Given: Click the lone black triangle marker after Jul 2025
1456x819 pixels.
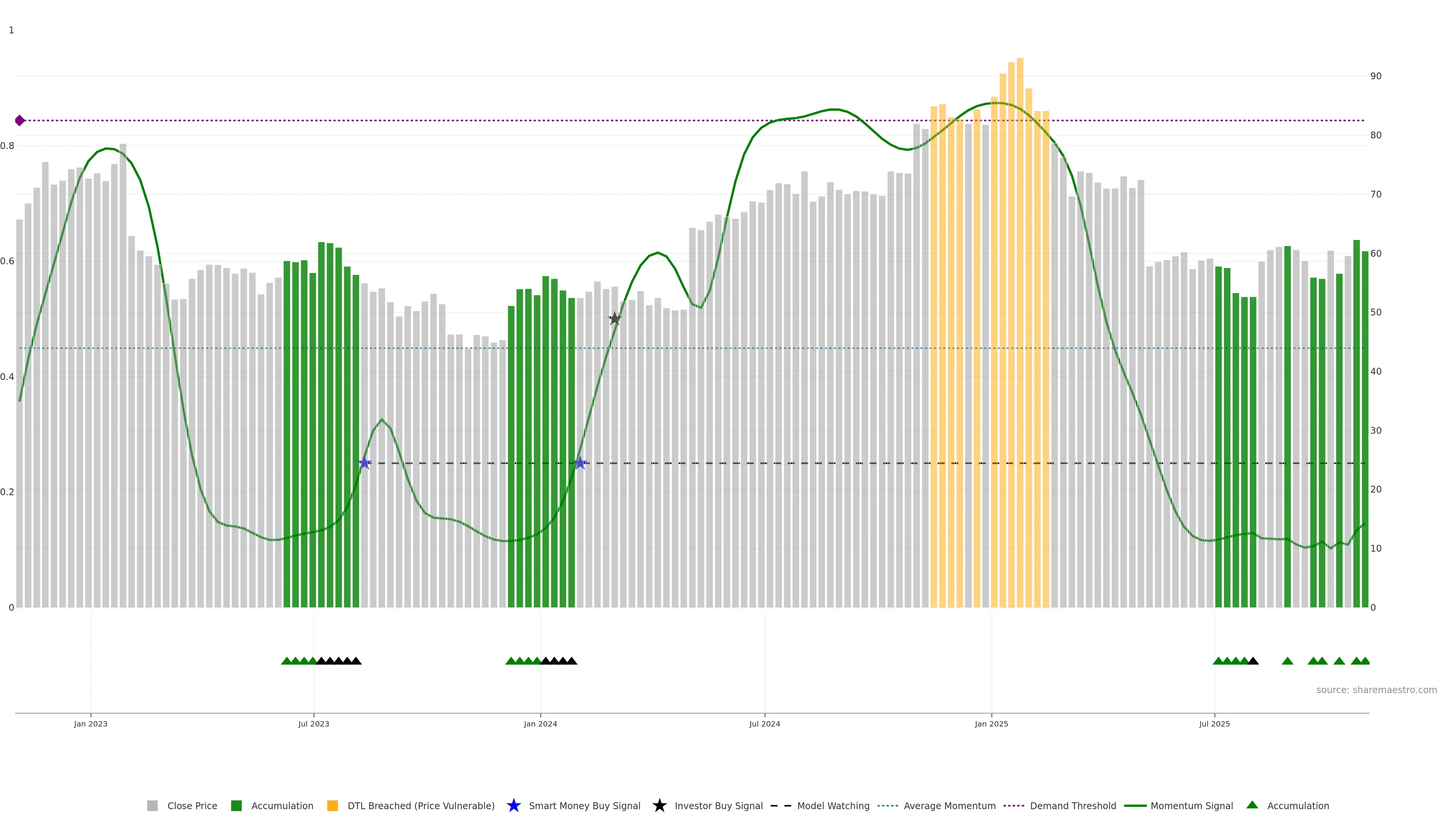Looking at the screenshot, I should (1253, 661).
